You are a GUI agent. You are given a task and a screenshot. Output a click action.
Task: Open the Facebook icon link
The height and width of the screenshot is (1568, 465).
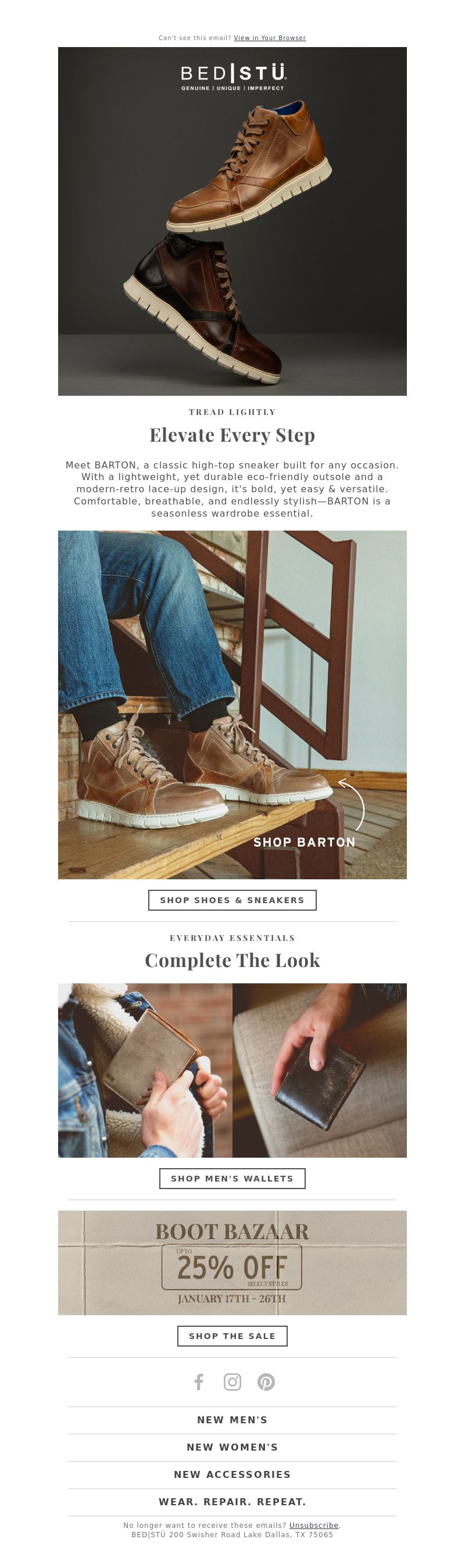(x=198, y=1382)
